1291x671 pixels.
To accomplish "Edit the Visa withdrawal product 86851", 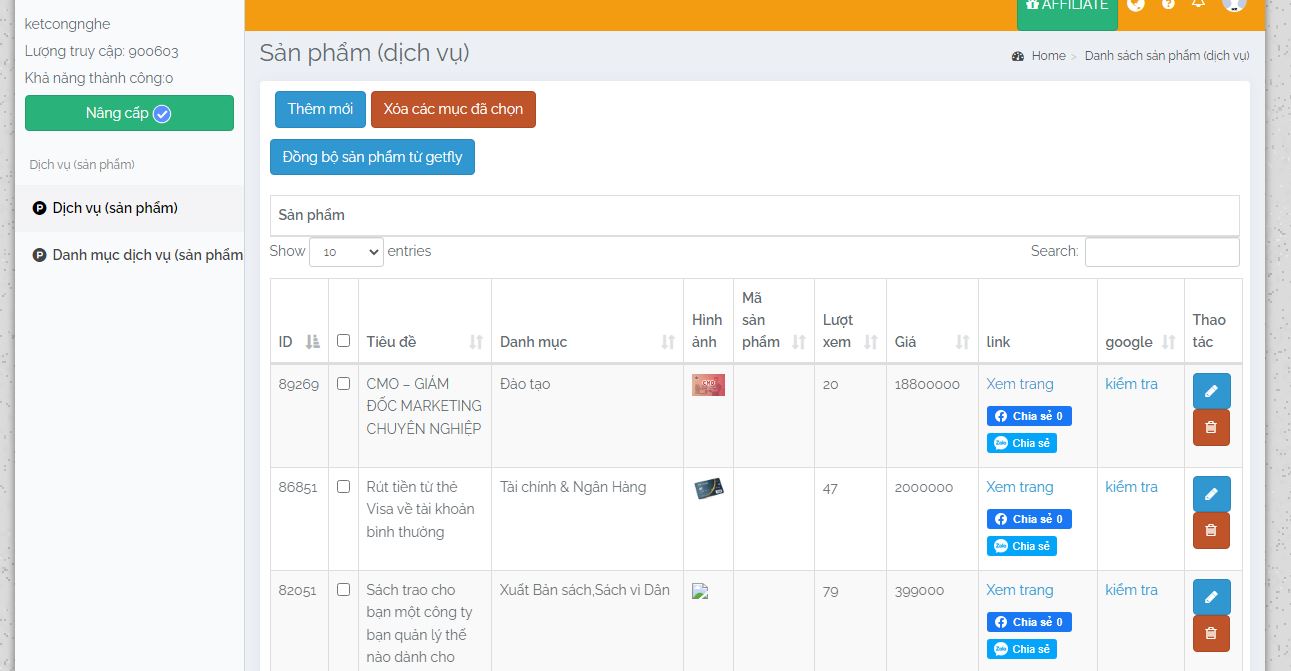I will coord(1211,494).
